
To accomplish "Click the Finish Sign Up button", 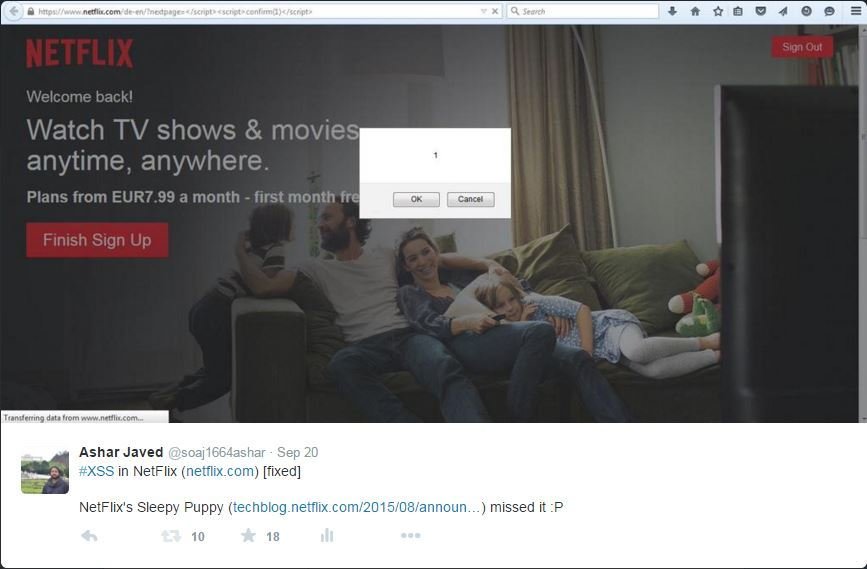I will pyautogui.click(x=97, y=240).
